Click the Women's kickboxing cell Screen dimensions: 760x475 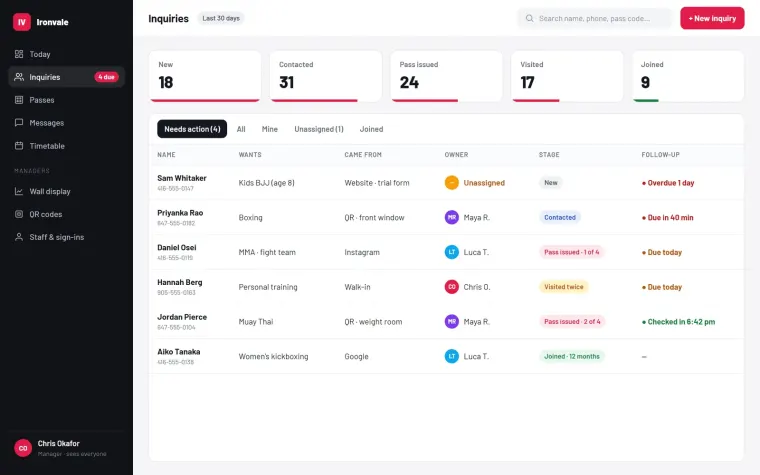coord(273,356)
